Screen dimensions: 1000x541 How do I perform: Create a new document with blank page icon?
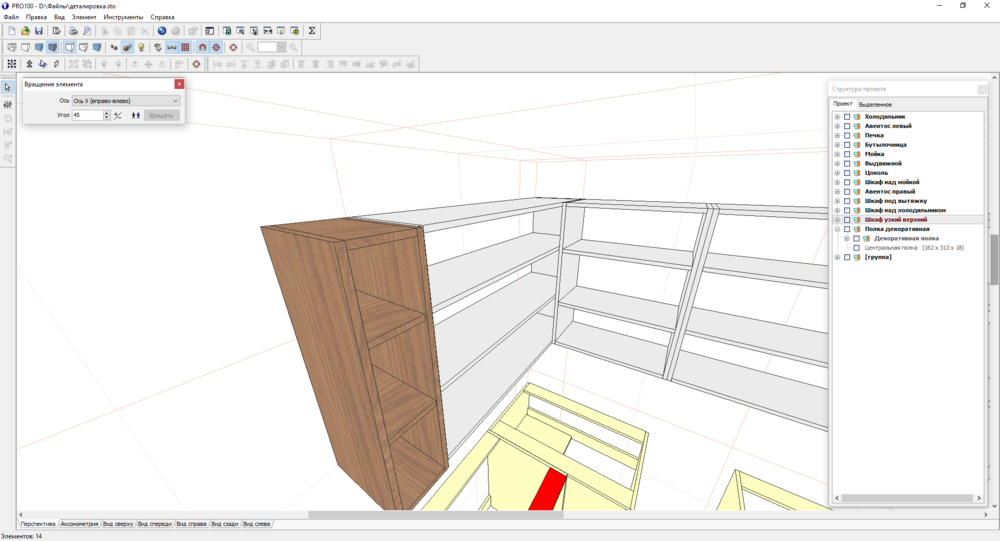pos(11,31)
